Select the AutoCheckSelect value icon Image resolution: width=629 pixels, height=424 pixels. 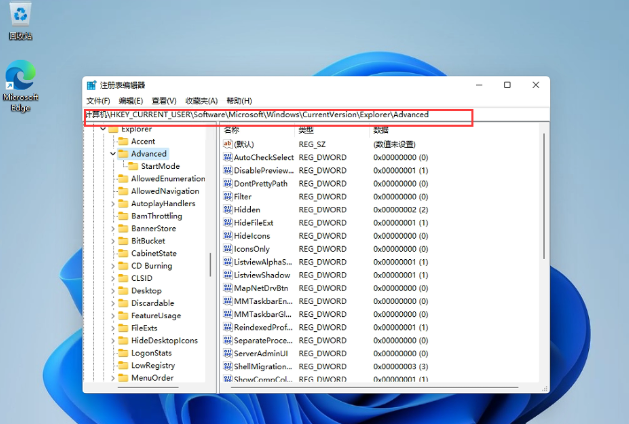[228, 158]
